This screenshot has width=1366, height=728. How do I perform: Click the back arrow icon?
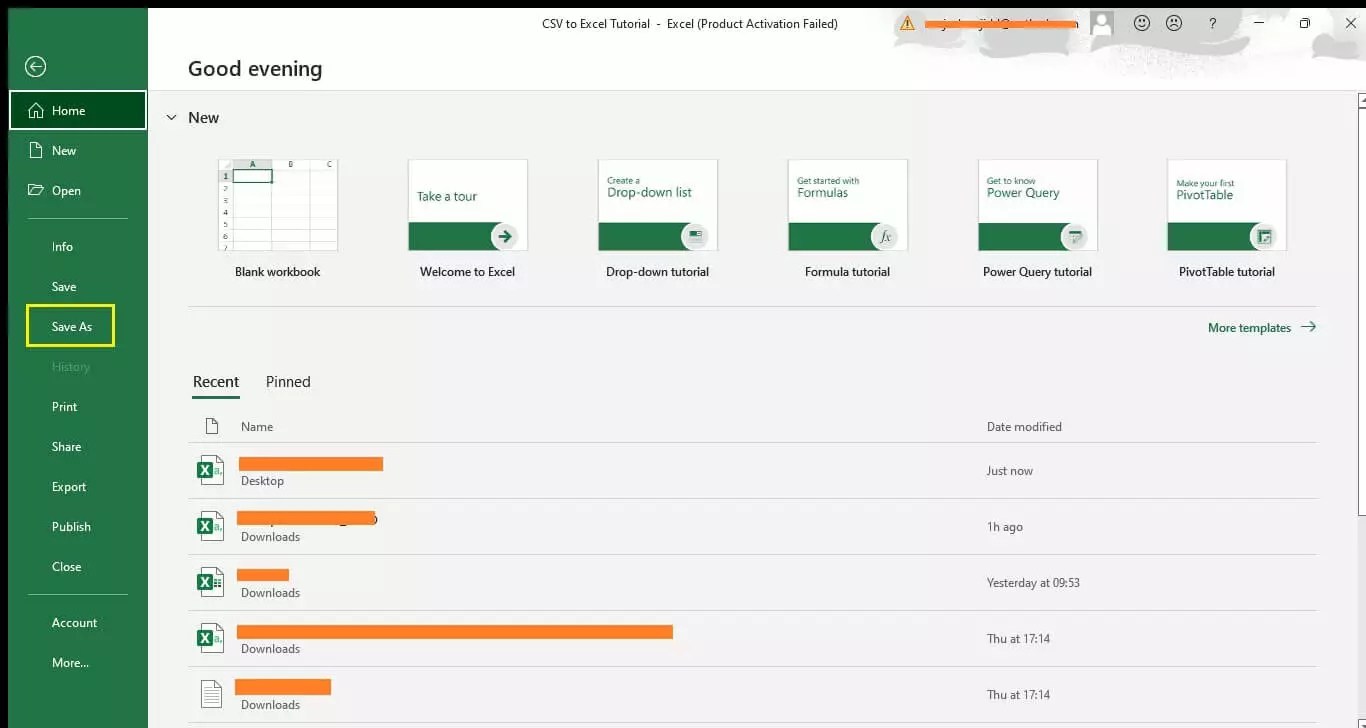(35, 67)
